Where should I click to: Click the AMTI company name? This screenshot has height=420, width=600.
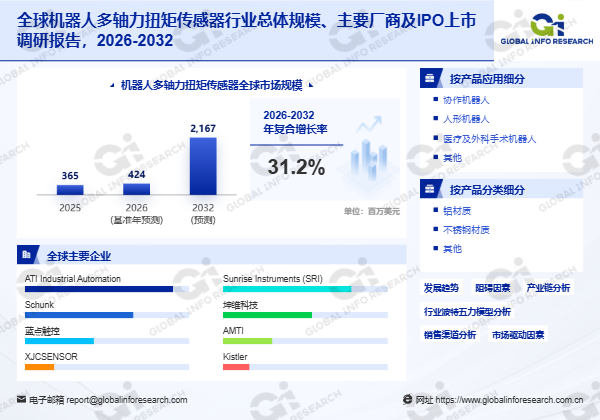pyautogui.click(x=233, y=330)
